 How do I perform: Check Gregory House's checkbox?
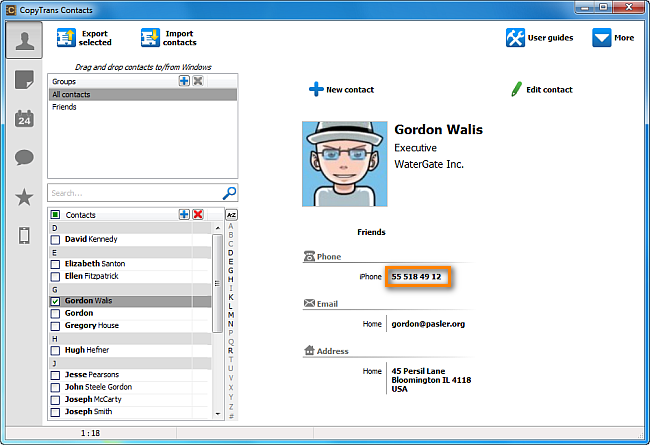coord(55,326)
